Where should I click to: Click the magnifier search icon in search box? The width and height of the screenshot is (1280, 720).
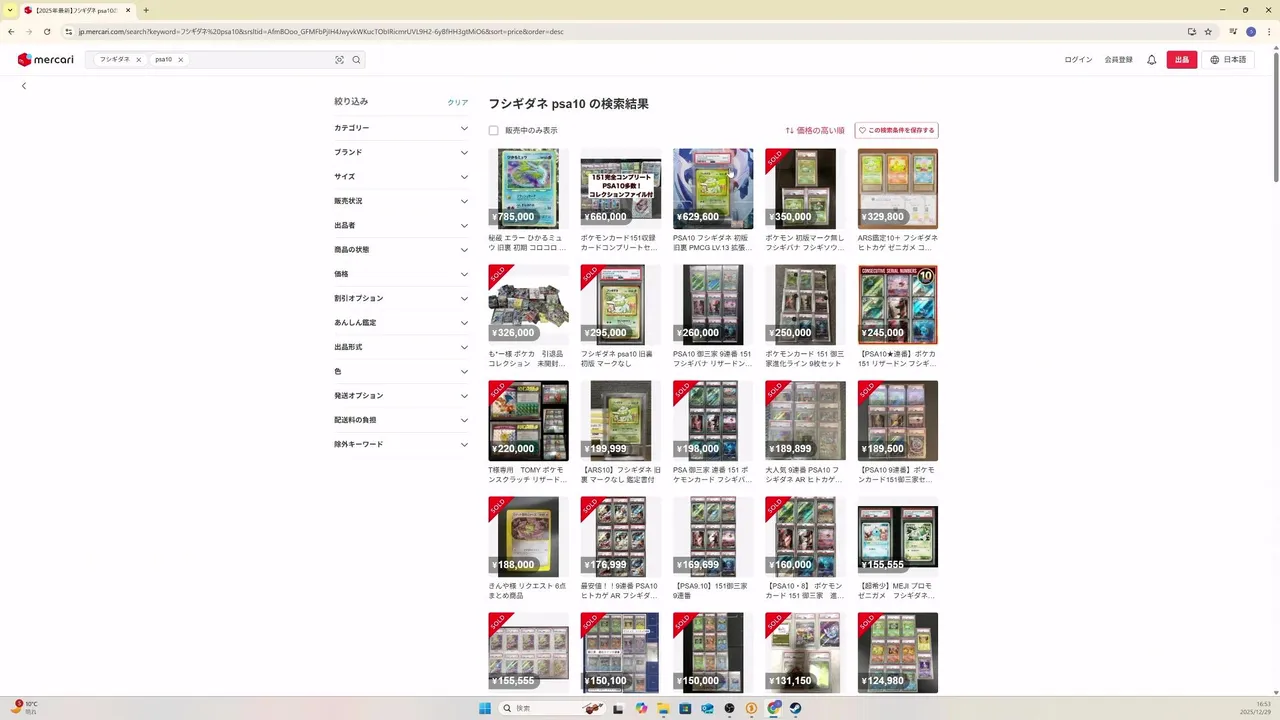pos(356,60)
